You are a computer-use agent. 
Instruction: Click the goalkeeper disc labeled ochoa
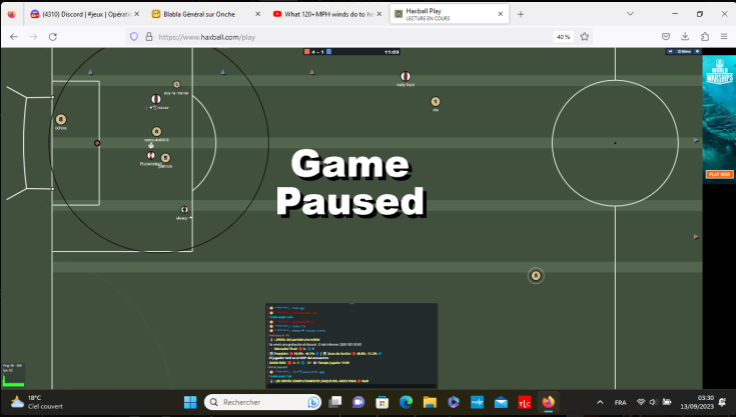(61, 119)
